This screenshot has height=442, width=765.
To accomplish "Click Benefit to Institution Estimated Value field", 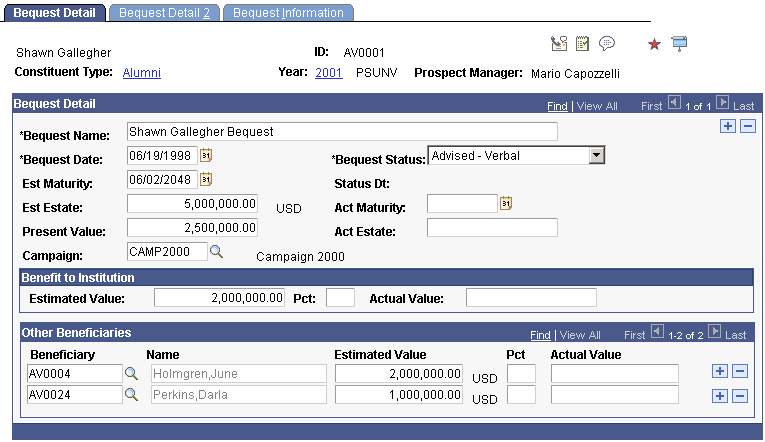I will [x=219, y=298].
